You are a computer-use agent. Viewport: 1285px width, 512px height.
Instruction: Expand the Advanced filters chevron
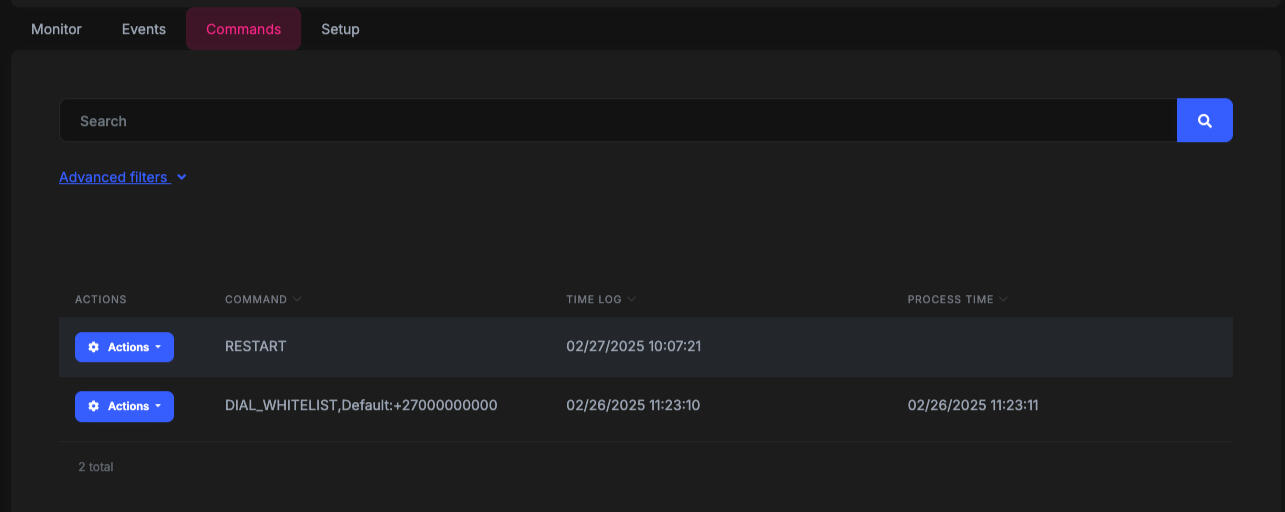click(x=181, y=178)
